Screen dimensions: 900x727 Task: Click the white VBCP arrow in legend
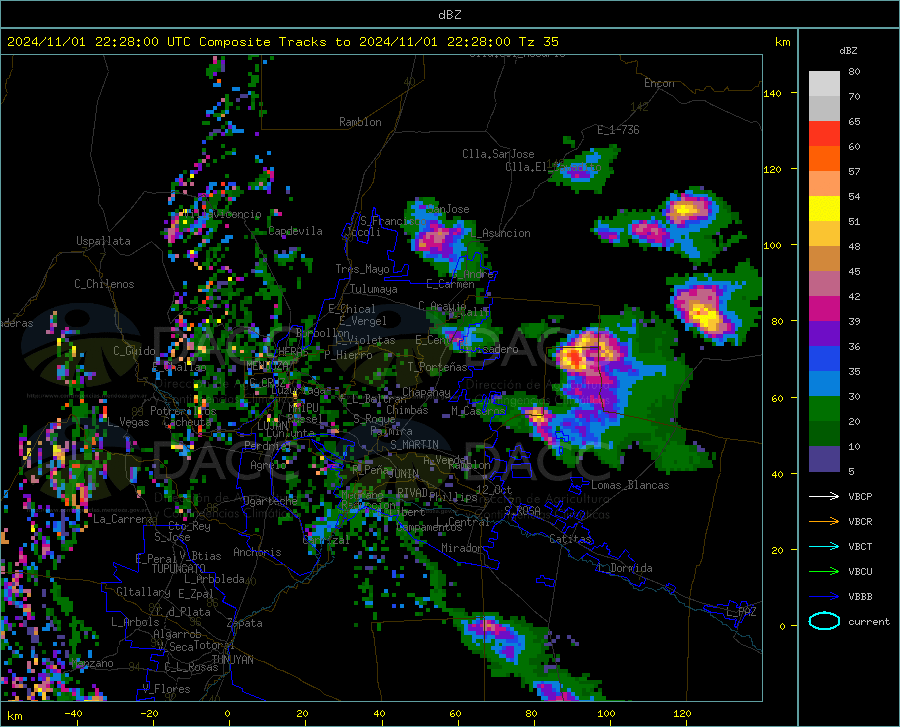tap(824, 496)
